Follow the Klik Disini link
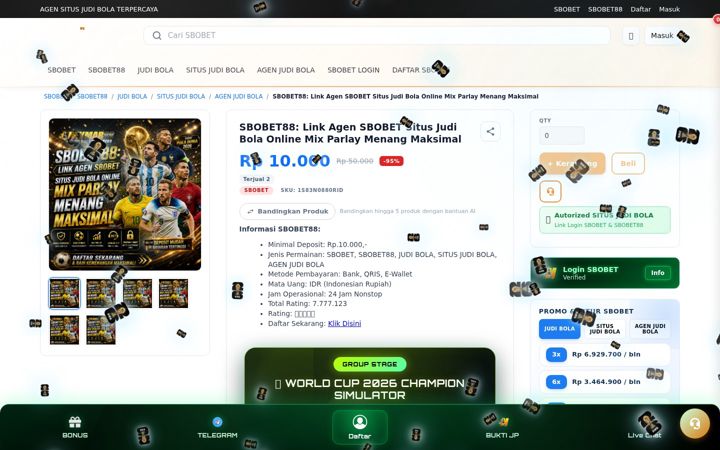 coord(344,323)
